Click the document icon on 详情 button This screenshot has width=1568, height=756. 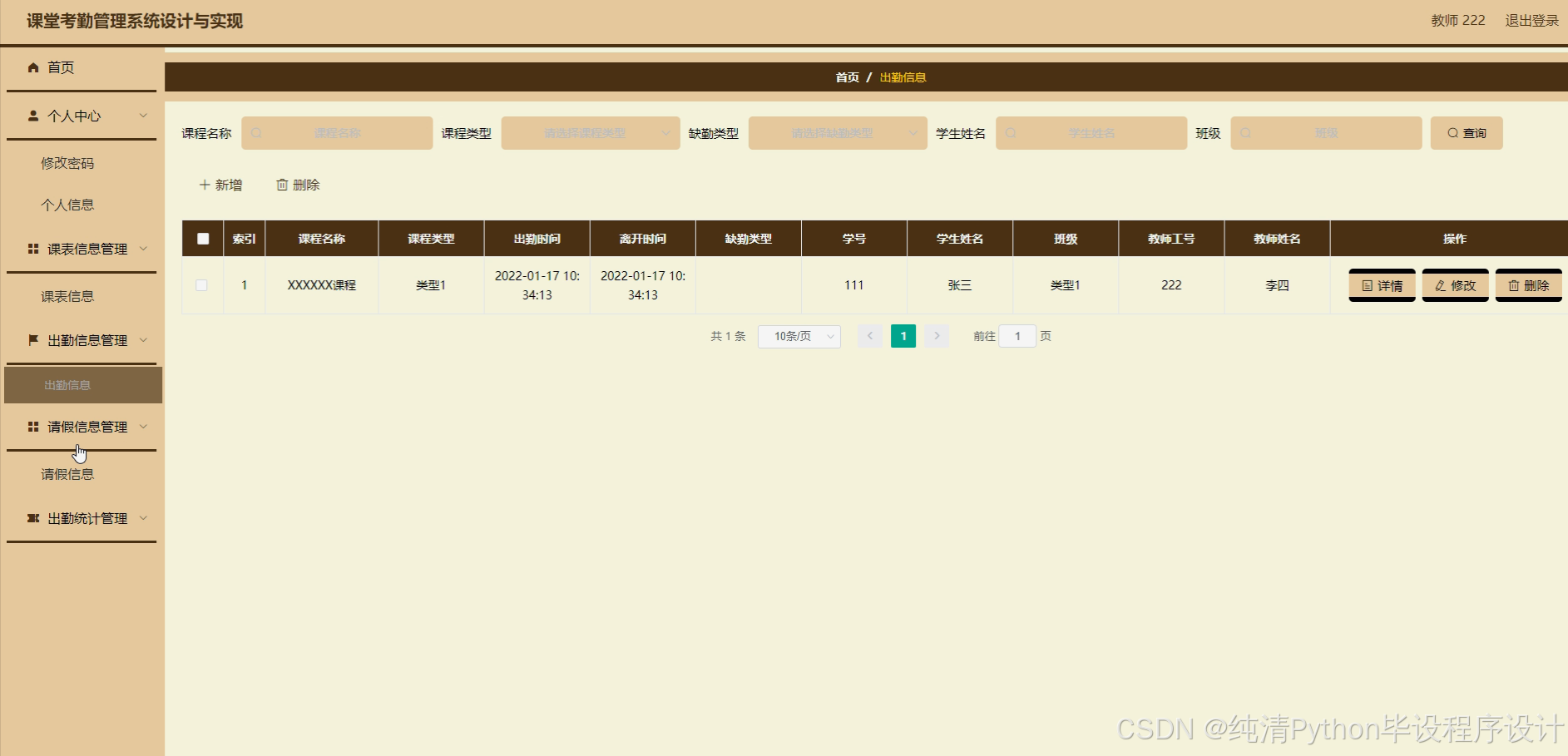pyautogui.click(x=1368, y=286)
